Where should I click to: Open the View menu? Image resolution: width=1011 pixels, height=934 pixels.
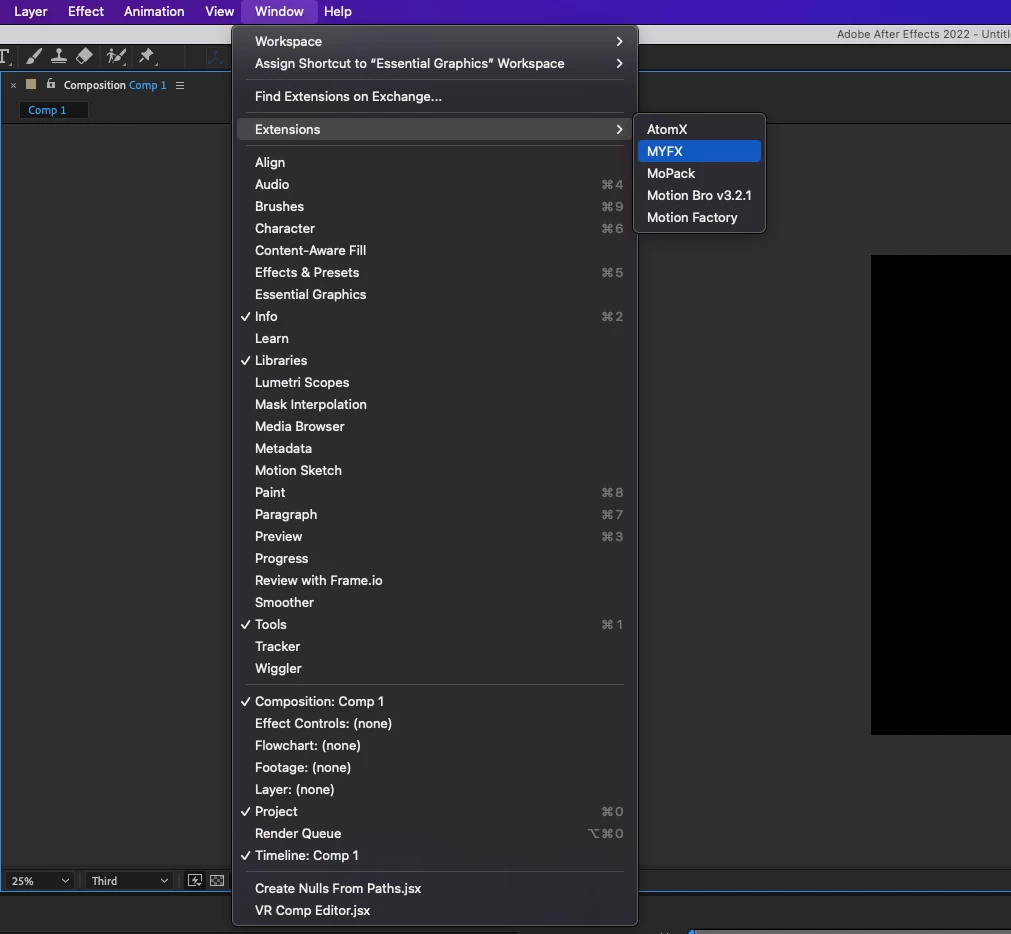point(219,12)
